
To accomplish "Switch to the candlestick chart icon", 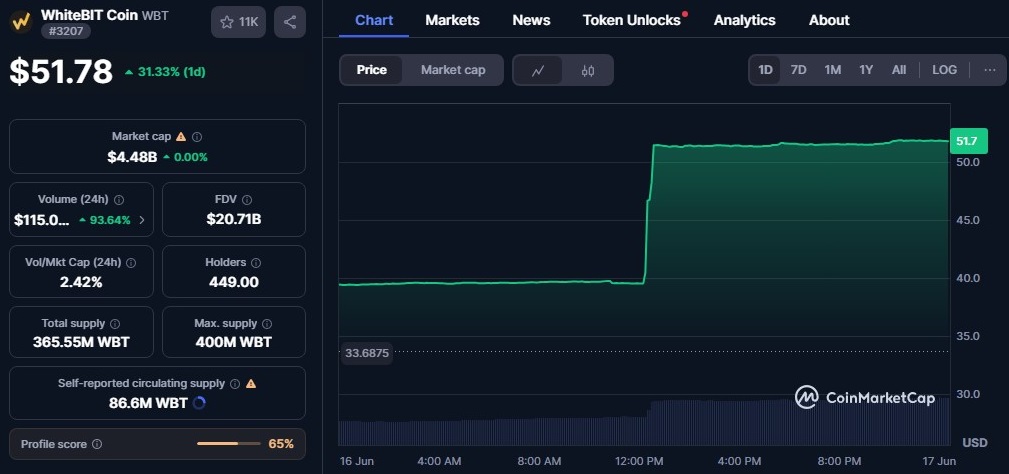I will [588, 70].
